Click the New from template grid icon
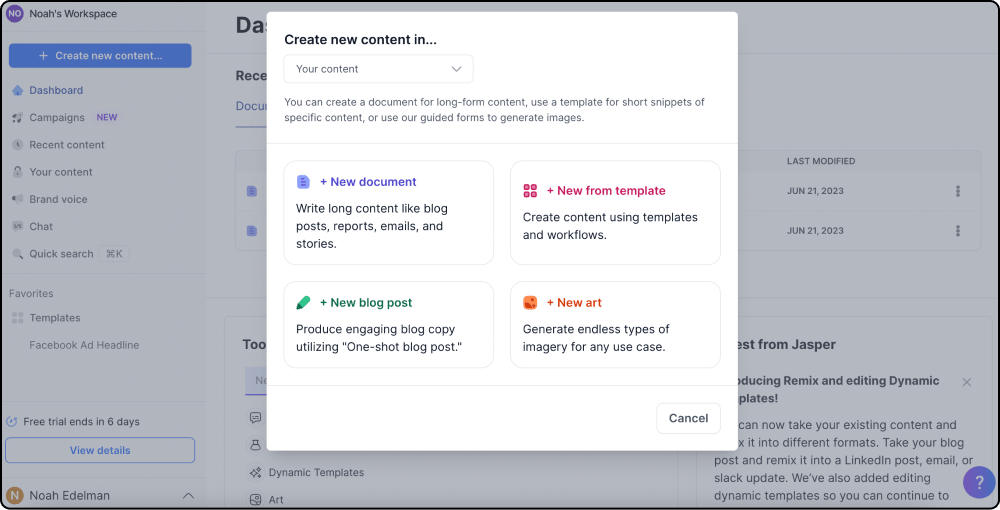The width and height of the screenshot is (1000, 510). pyautogui.click(x=530, y=191)
